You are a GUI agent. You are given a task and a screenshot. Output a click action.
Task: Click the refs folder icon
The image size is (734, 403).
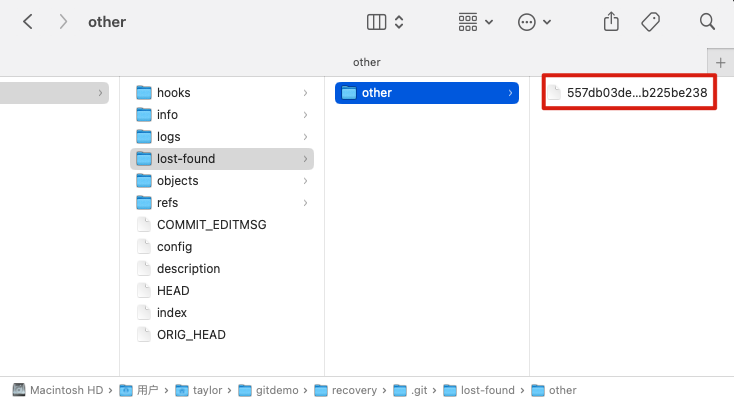[144, 203]
